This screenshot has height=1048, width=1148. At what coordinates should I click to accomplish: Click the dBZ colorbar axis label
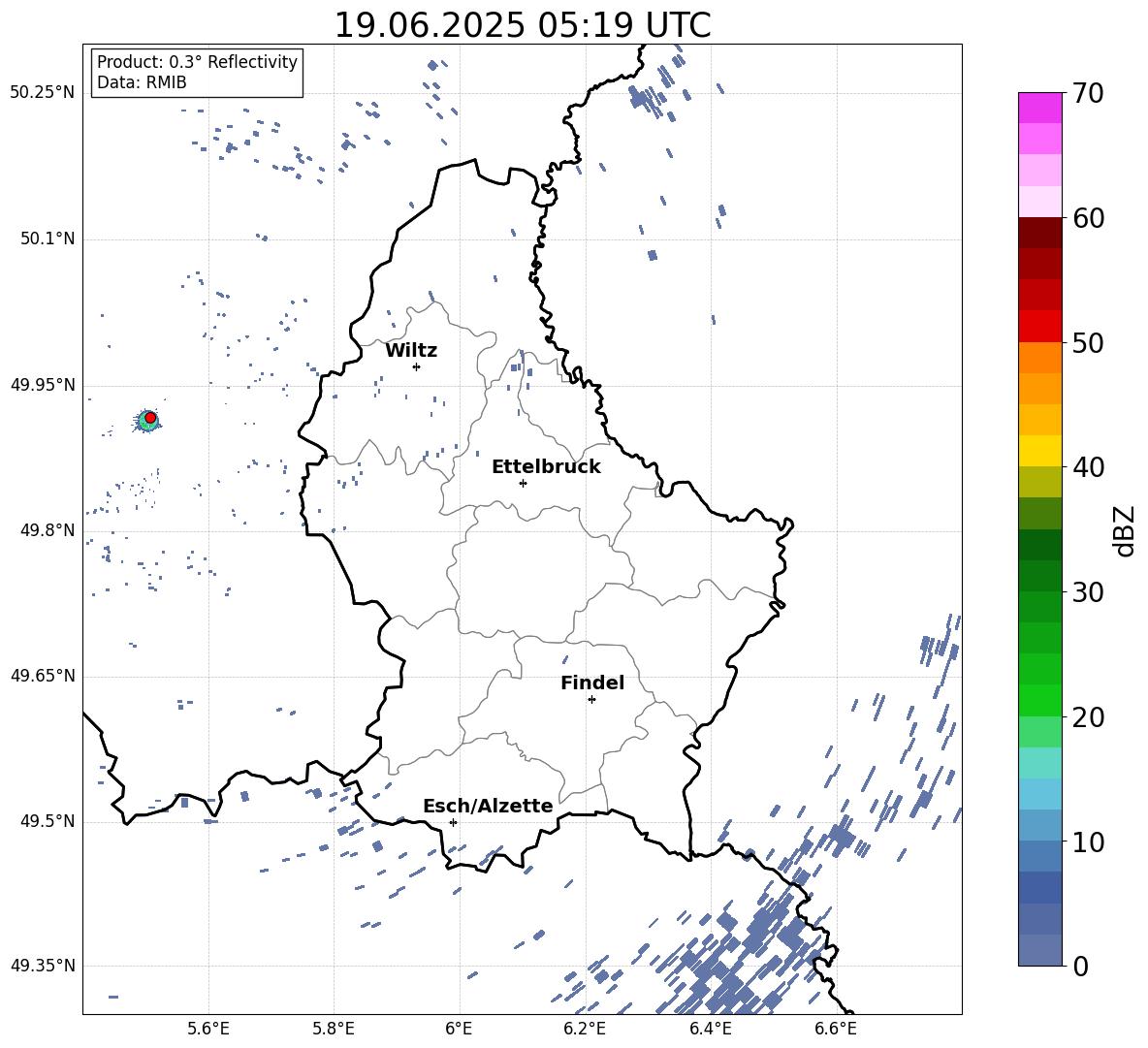[x=1126, y=530]
